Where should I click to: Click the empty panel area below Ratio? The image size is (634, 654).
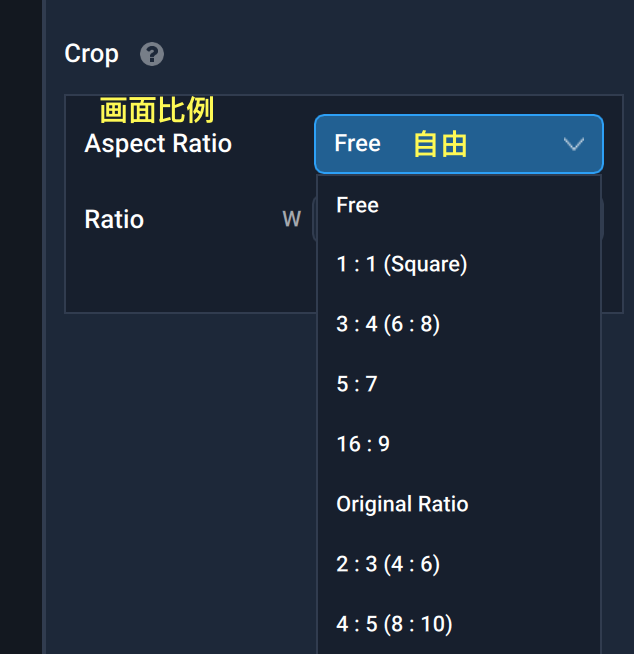coord(190,275)
